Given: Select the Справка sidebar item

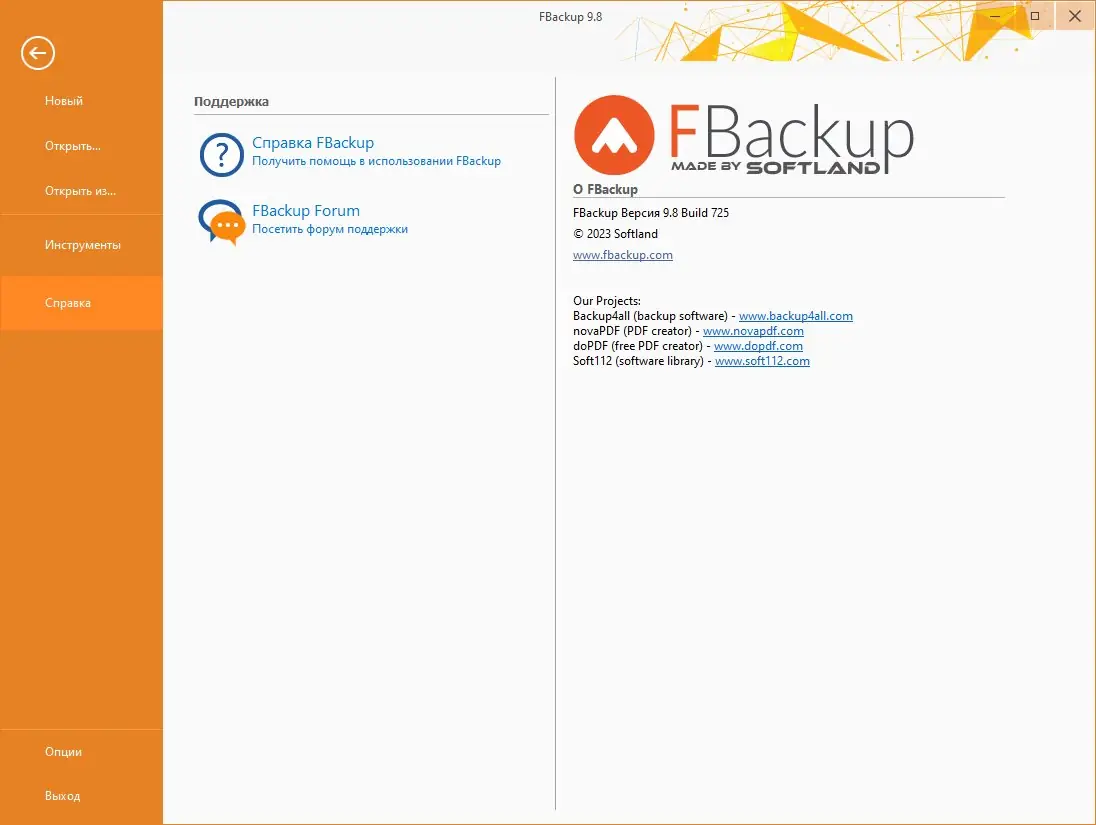Looking at the screenshot, I should 81,303.
